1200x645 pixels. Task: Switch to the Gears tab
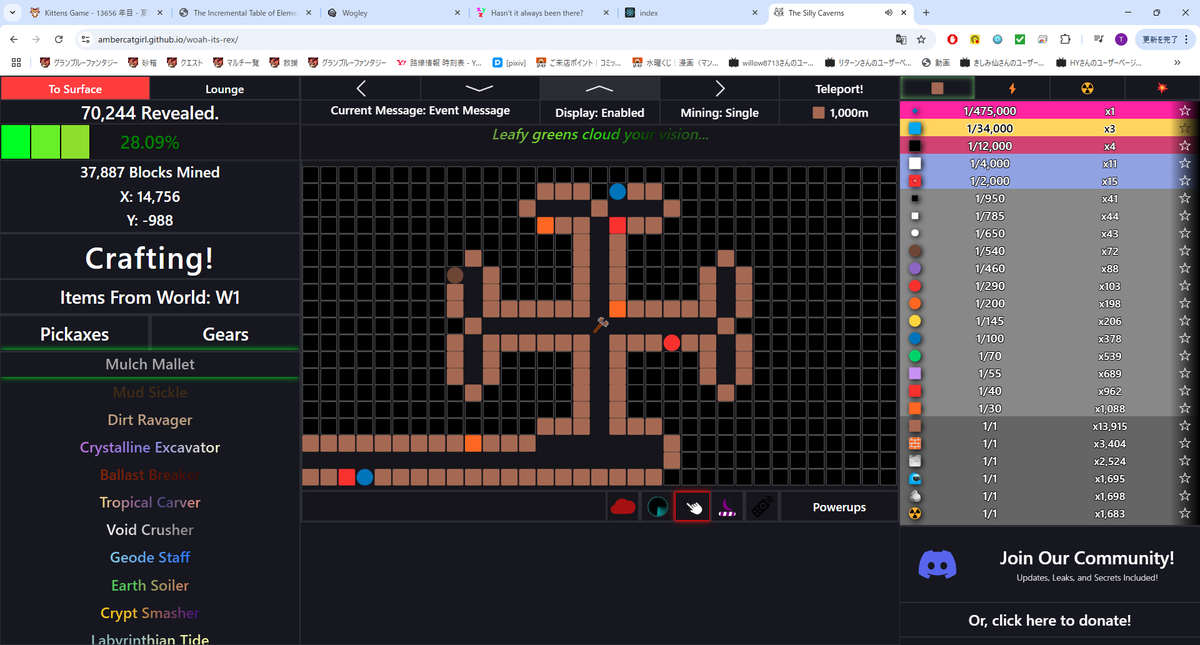tap(224, 333)
